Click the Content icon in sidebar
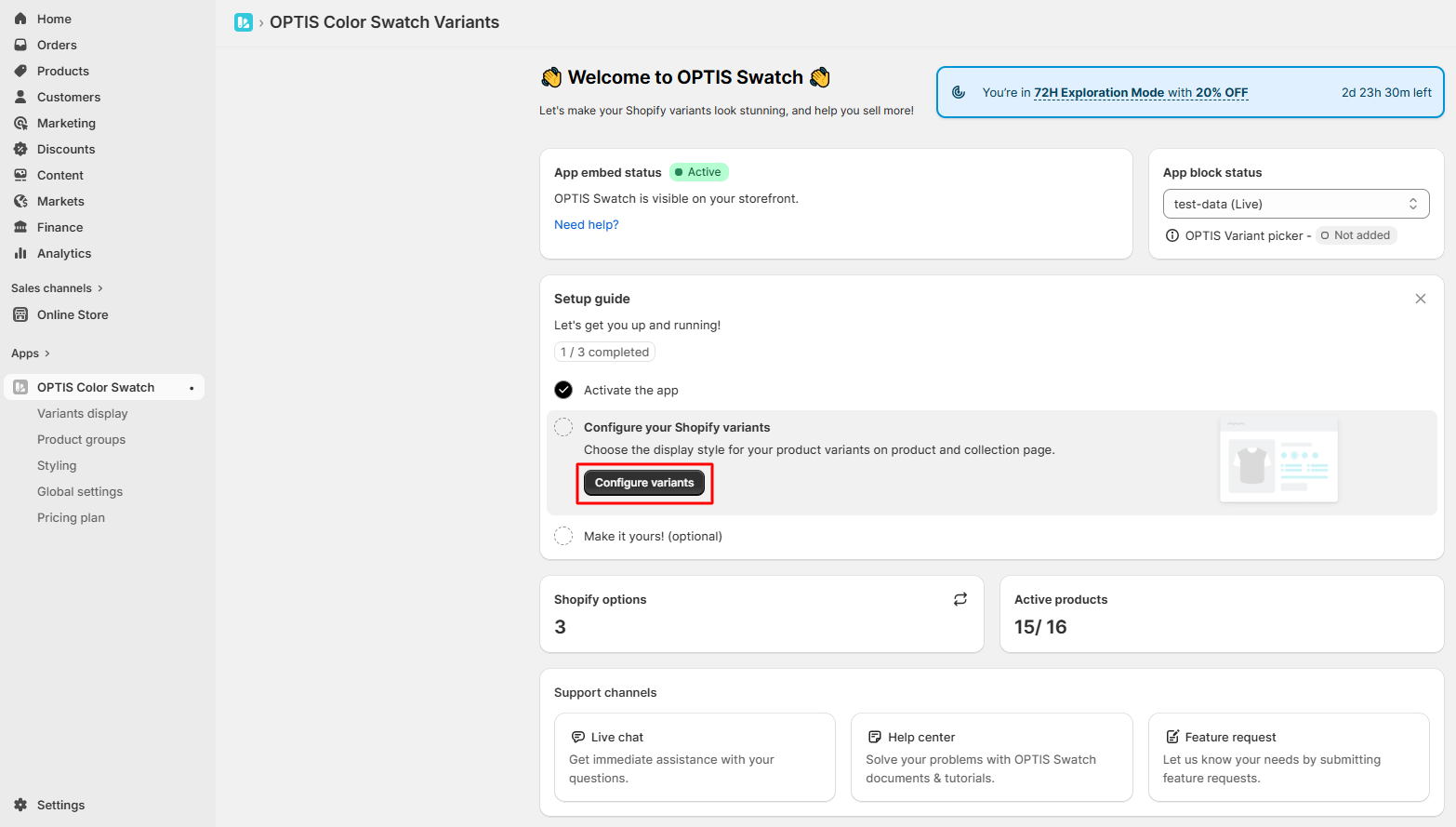The height and width of the screenshot is (827, 1456). point(20,175)
